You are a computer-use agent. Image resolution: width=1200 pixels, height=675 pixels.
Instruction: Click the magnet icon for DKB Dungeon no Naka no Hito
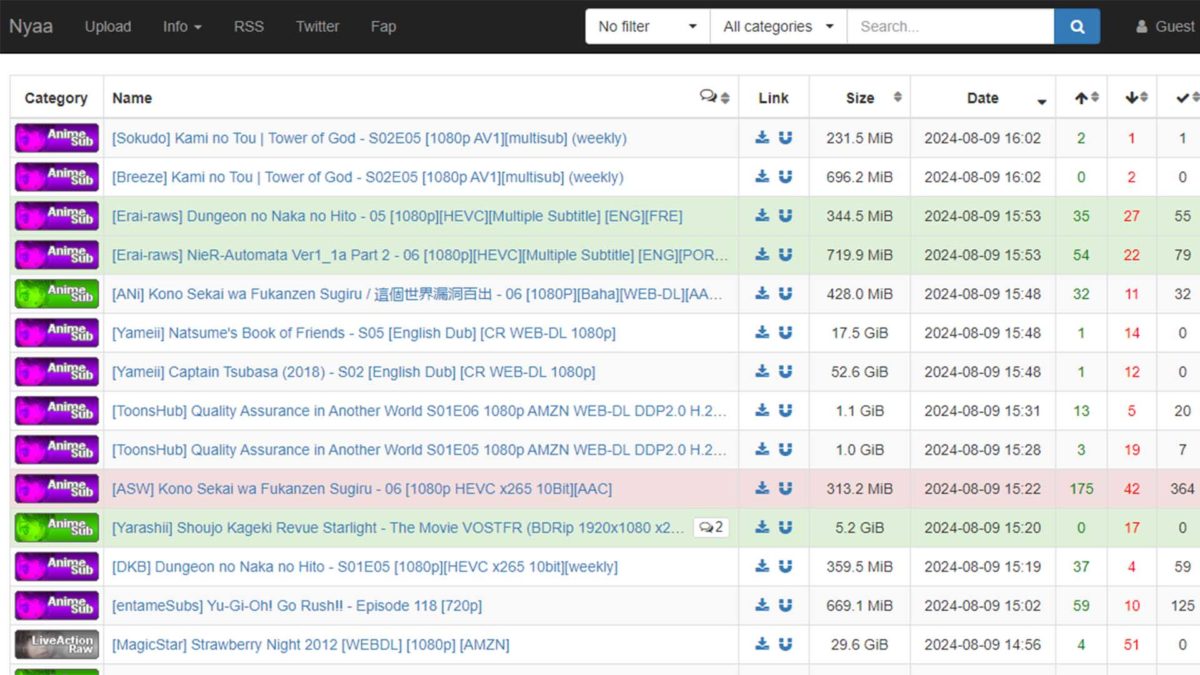[x=785, y=567]
